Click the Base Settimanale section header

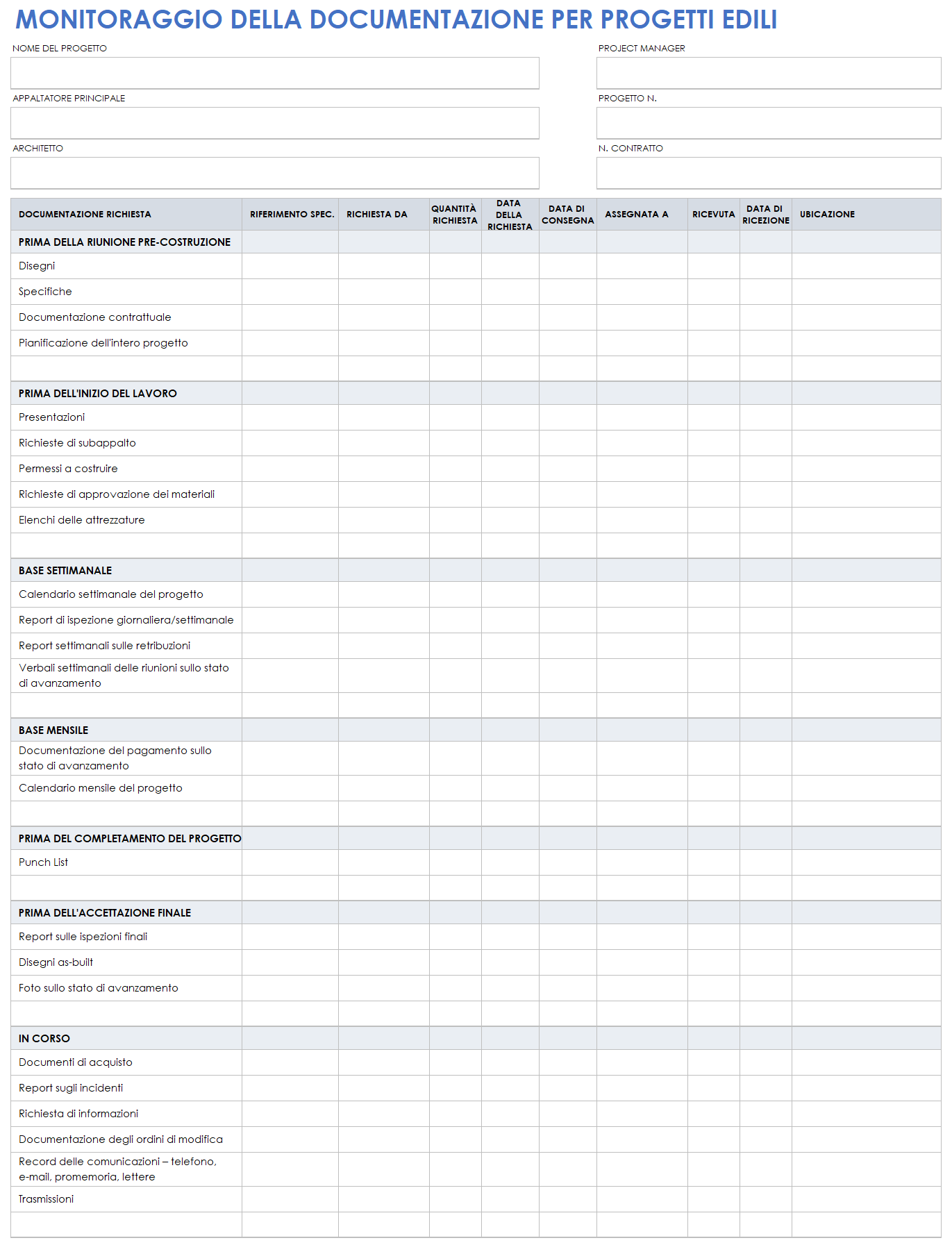476,571
